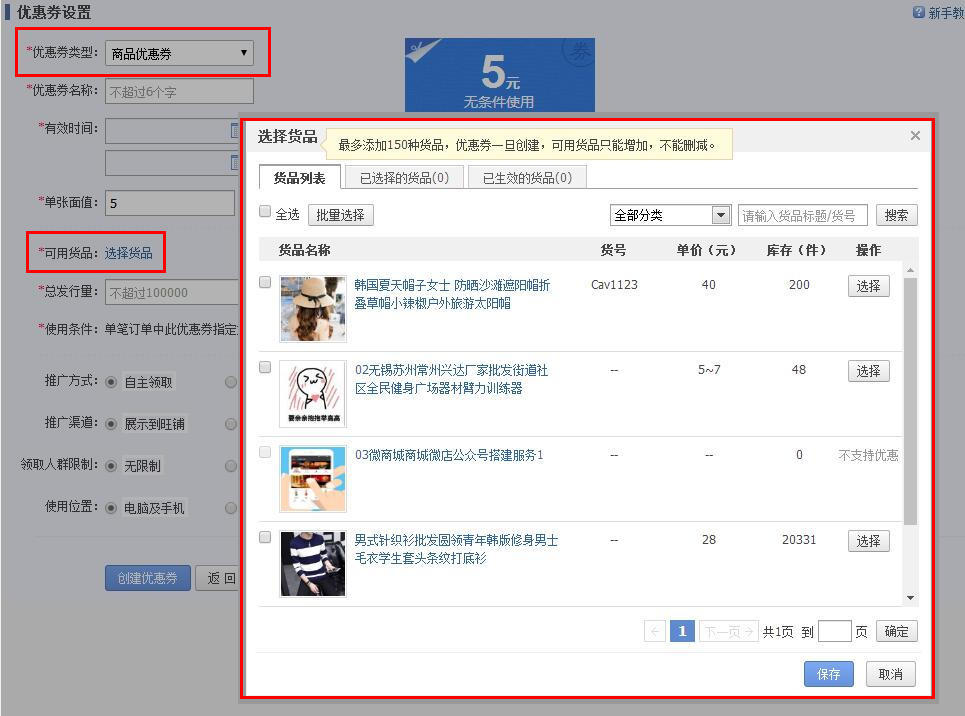
Task: Select the 无限制 radio button
Action: tap(111, 466)
